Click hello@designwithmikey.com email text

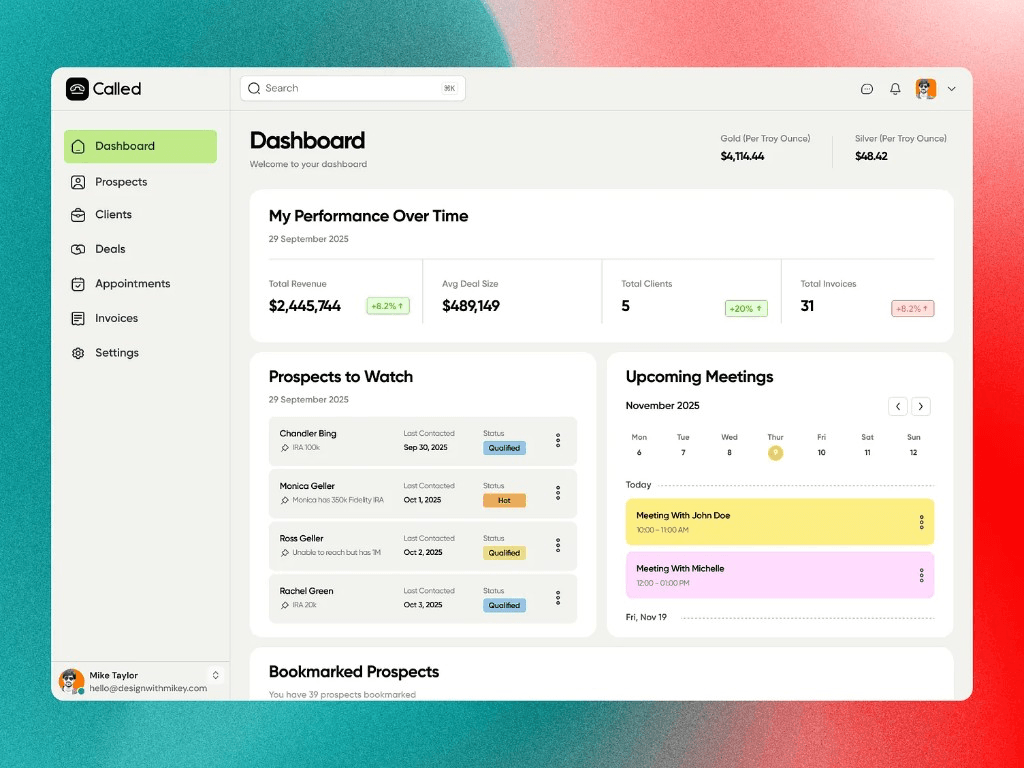148,688
